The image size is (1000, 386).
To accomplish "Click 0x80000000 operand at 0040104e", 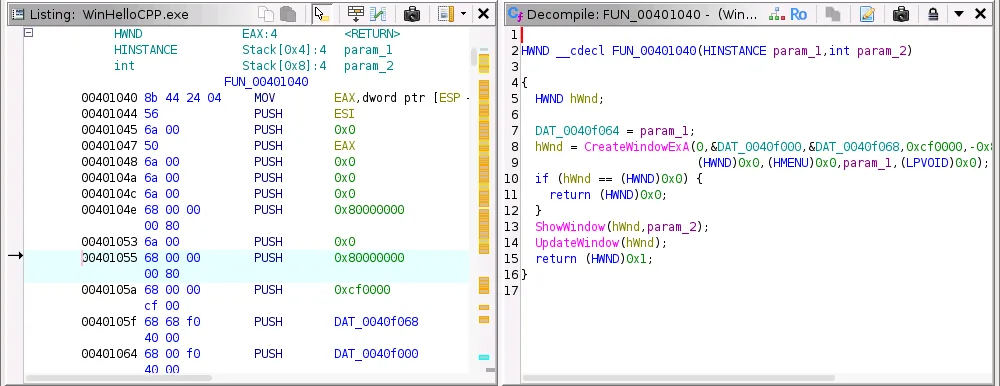I will (x=369, y=210).
